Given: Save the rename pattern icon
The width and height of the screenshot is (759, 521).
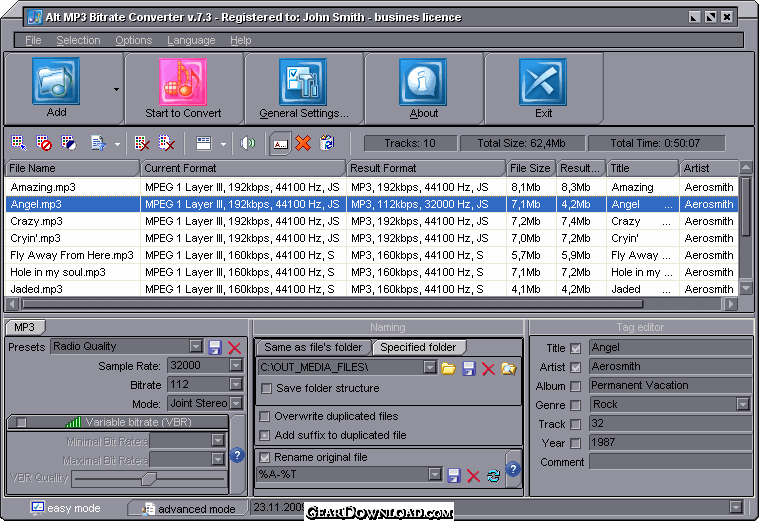Looking at the screenshot, I should pos(454,475).
